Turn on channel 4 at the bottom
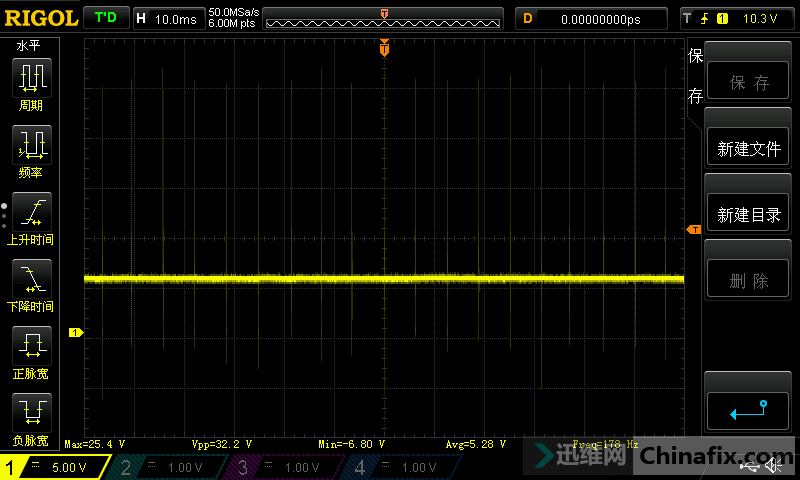Screen dimensions: 800x480 pyautogui.click(x=399, y=467)
